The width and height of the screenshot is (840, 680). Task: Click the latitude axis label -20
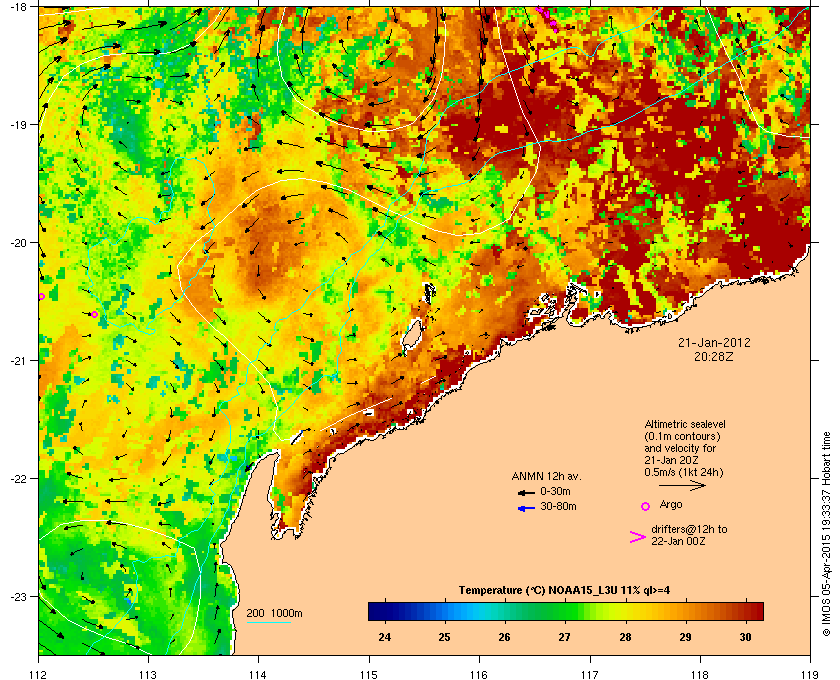[x=18, y=243]
